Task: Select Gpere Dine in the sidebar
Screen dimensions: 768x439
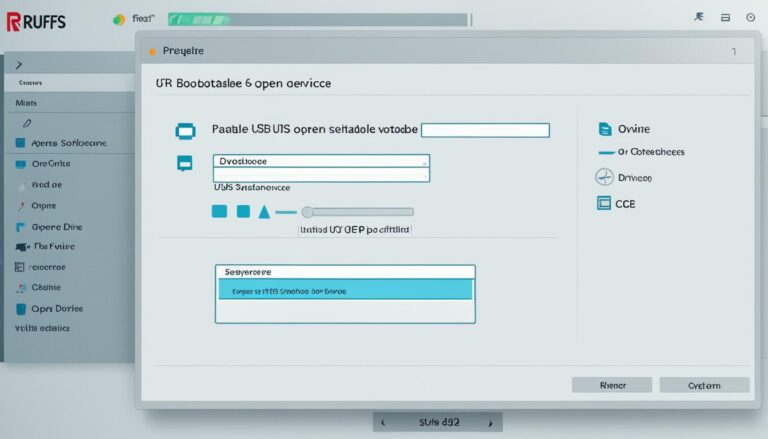Action: tap(56, 226)
